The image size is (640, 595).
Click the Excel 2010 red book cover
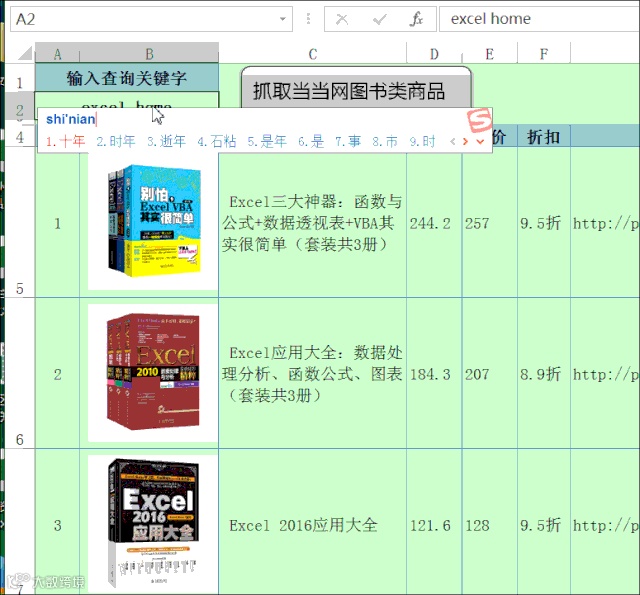[x=153, y=372]
